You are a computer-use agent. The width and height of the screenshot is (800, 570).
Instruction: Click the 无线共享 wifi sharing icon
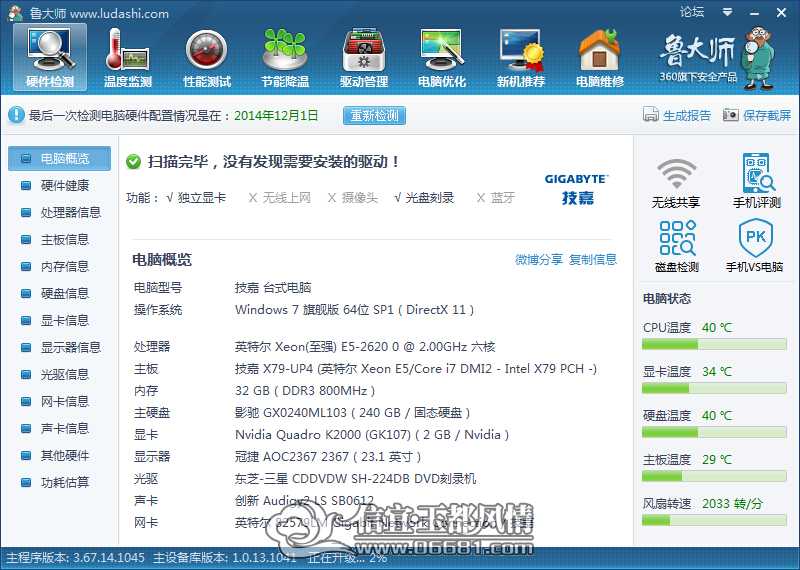[676, 182]
